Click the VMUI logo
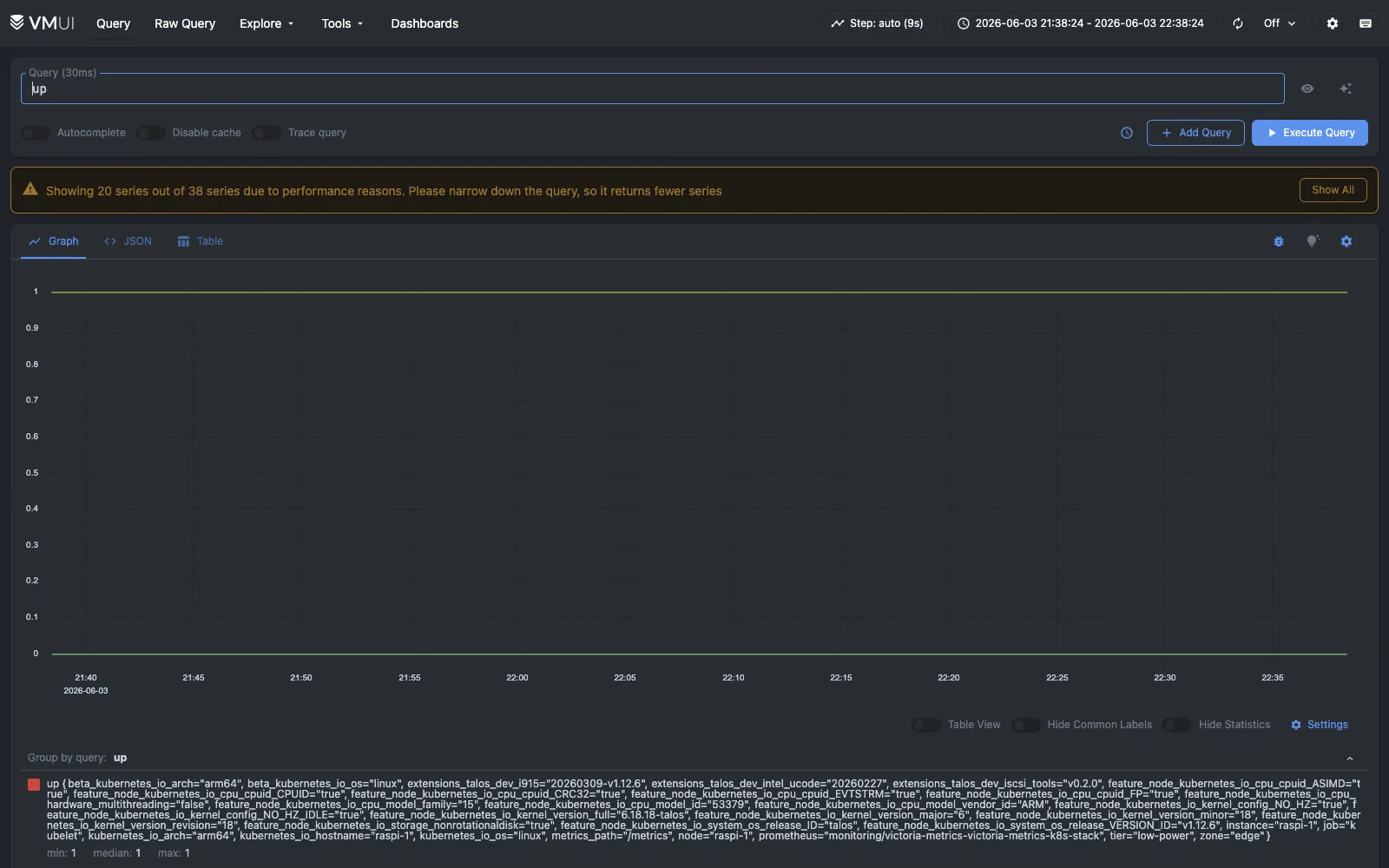 (42, 23)
